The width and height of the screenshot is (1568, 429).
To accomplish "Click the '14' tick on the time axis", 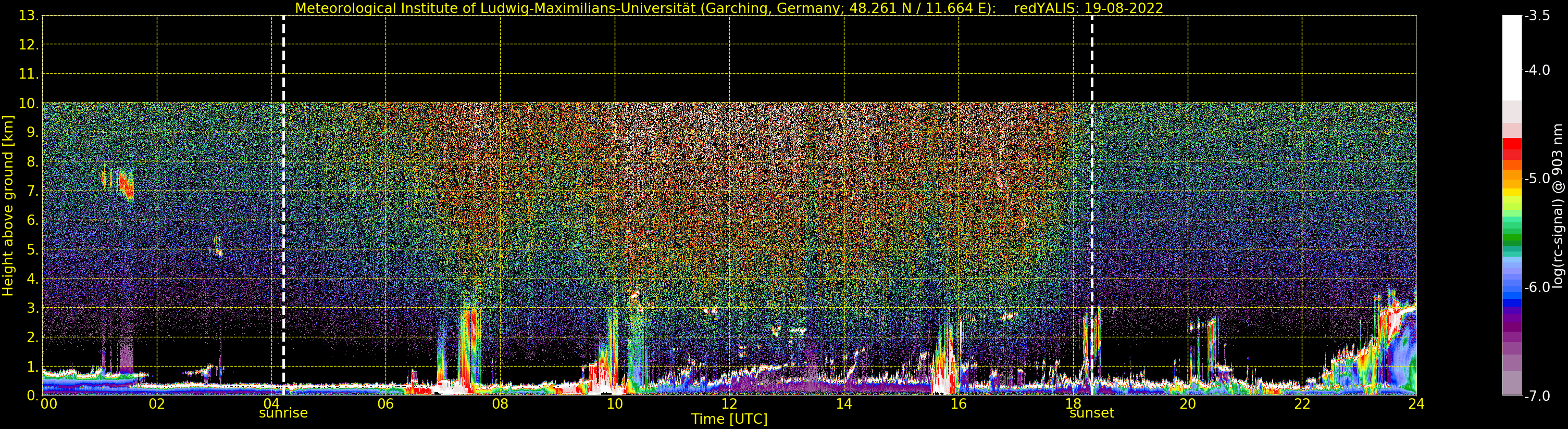I will pos(844,404).
